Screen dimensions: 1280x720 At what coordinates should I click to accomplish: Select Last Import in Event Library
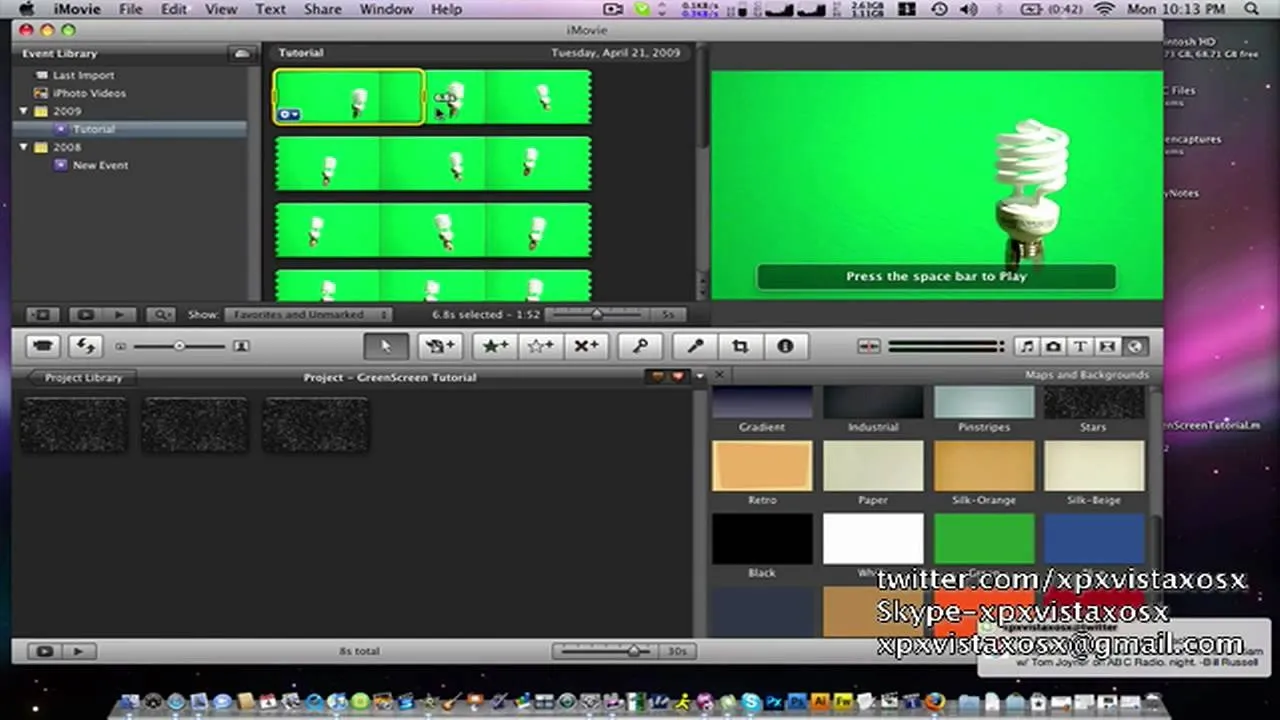[x=83, y=75]
